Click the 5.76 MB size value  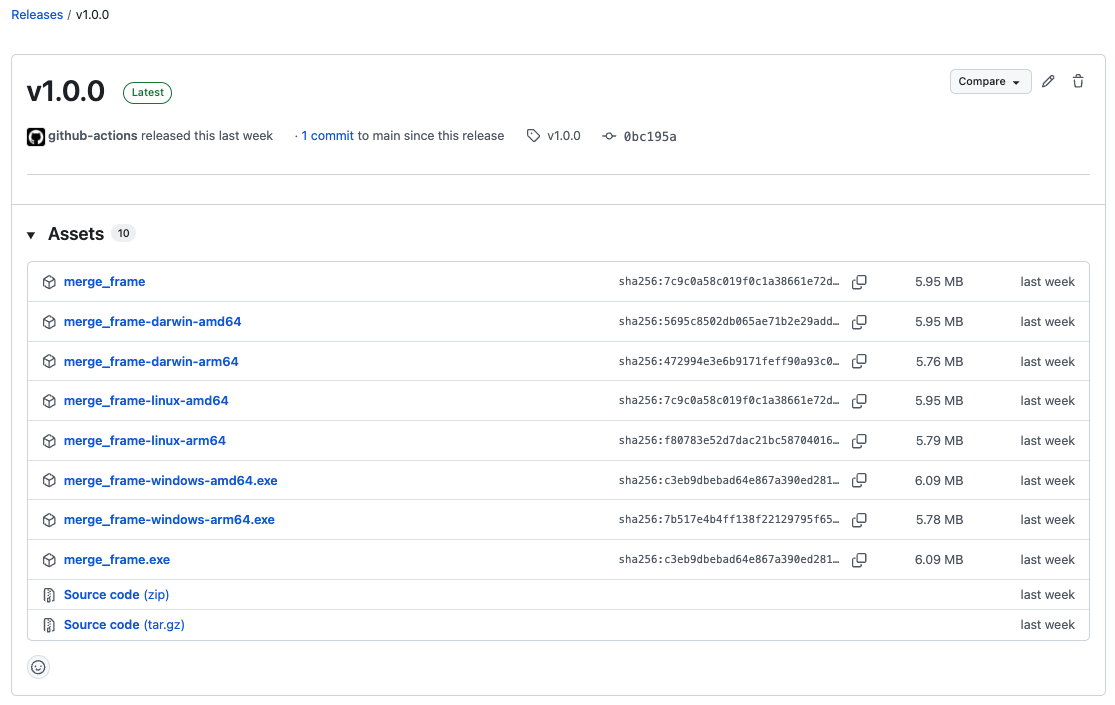tap(939, 361)
